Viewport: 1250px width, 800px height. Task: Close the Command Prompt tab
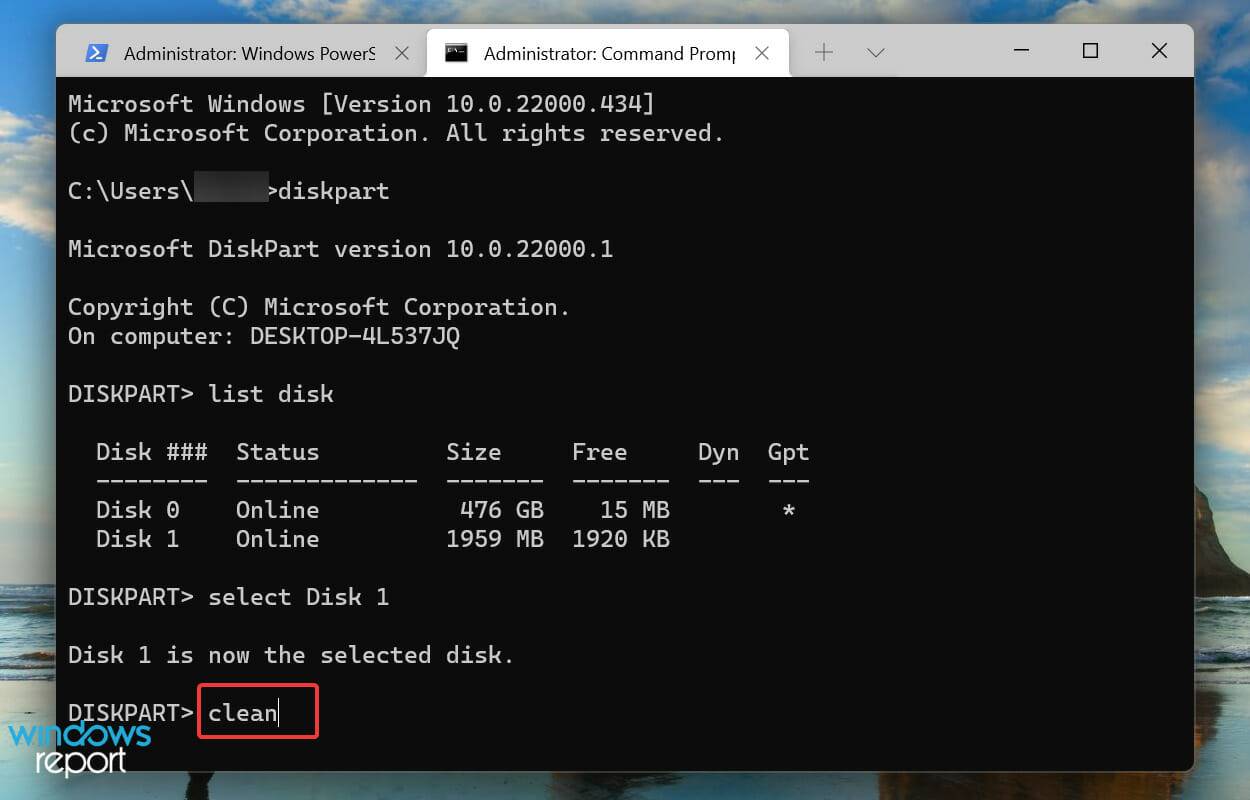763,52
